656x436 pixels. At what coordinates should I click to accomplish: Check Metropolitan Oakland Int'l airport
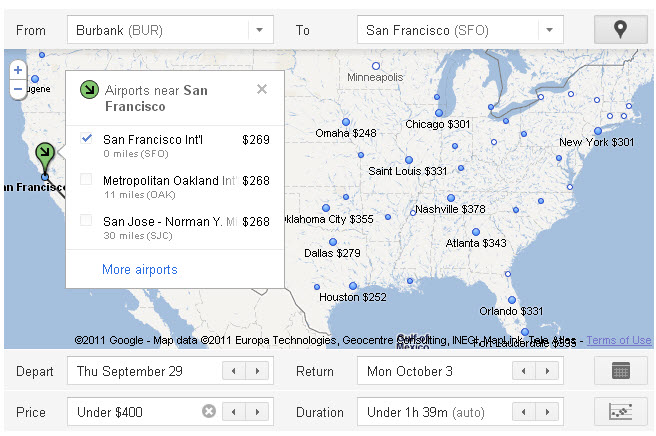(x=86, y=179)
